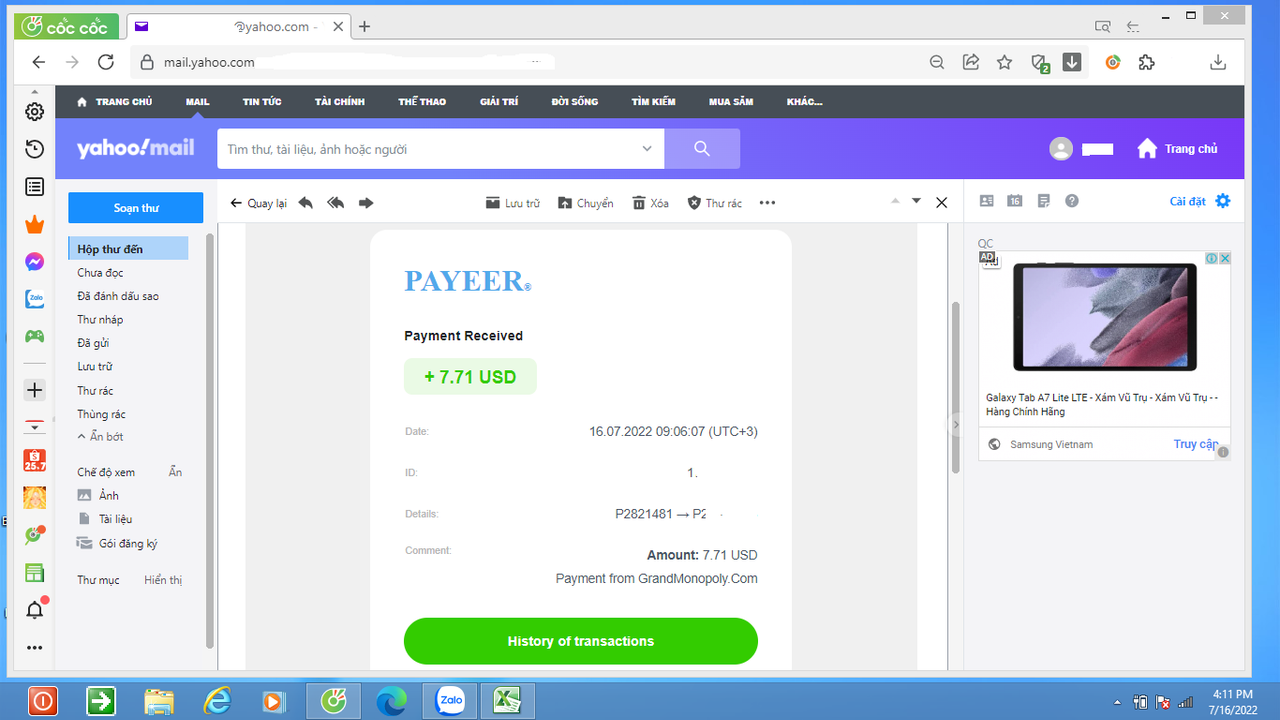
Task: Go to previous message up arrow
Action: 895,201
